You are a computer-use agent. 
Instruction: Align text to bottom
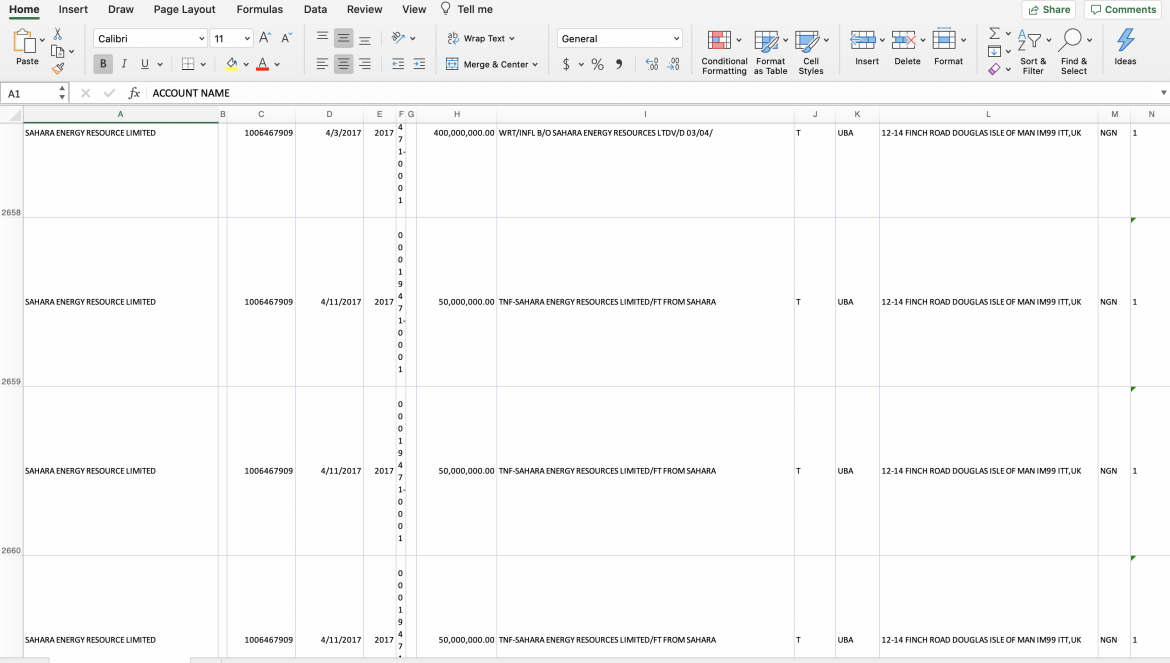point(365,38)
